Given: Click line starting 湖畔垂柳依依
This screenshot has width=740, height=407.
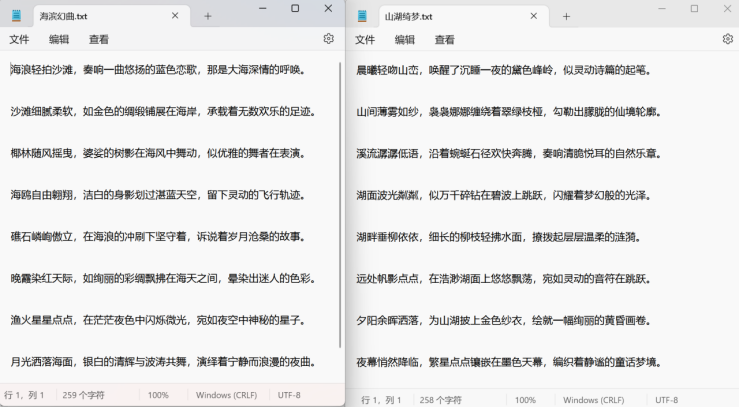Looking at the screenshot, I should pos(500,237).
